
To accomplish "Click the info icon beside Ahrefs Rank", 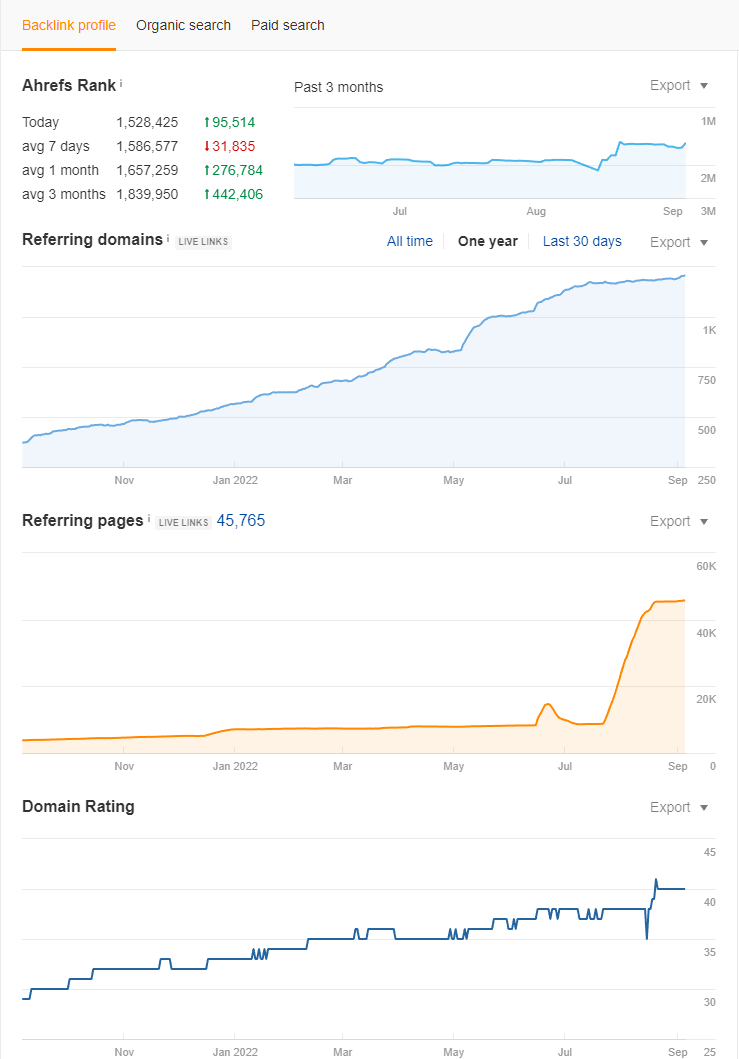I will pos(121,83).
